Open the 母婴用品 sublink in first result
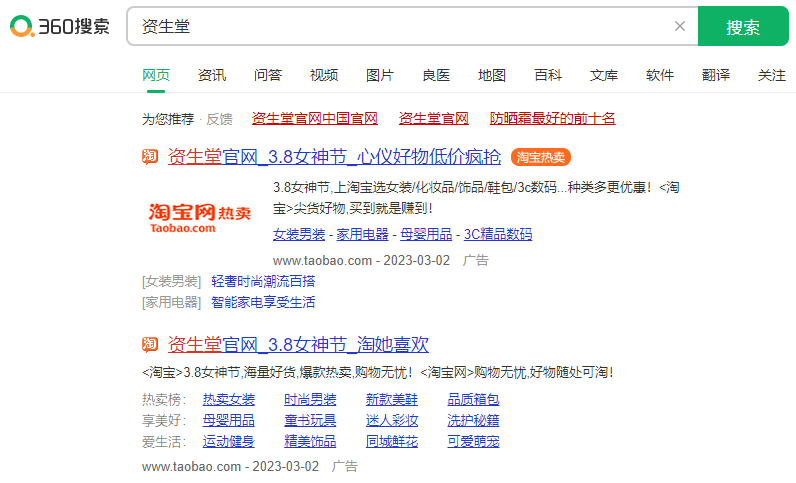 [426, 234]
